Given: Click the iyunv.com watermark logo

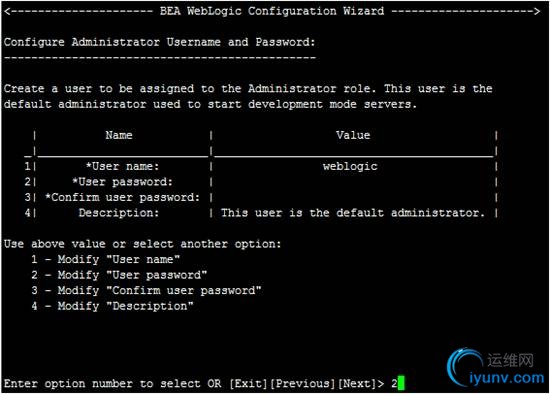Looking at the screenshot, I should coord(495,367).
